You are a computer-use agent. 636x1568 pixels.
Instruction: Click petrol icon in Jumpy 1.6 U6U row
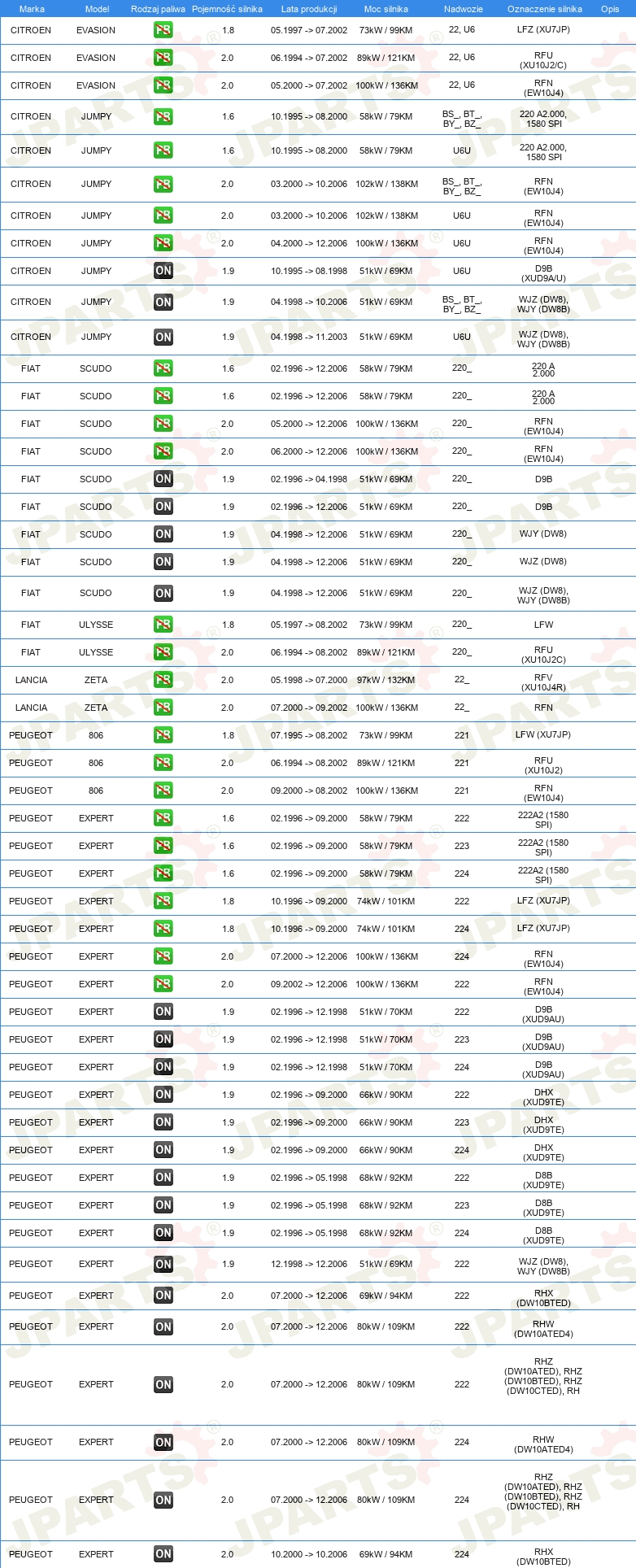coord(163,150)
